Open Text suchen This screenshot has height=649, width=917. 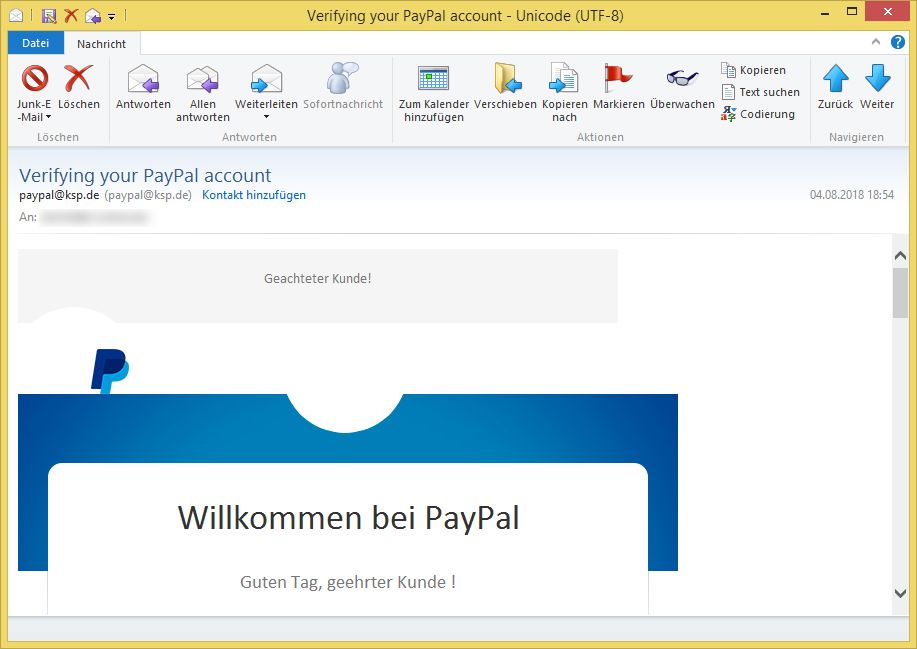(760, 92)
